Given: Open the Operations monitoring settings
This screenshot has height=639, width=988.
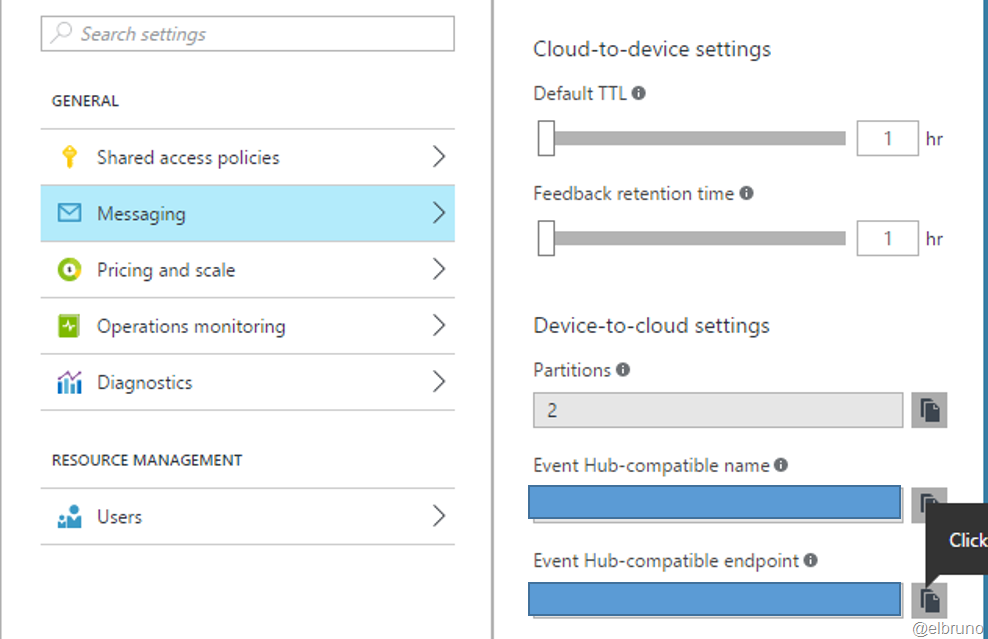Looking at the screenshot, I should coord(190,326).
